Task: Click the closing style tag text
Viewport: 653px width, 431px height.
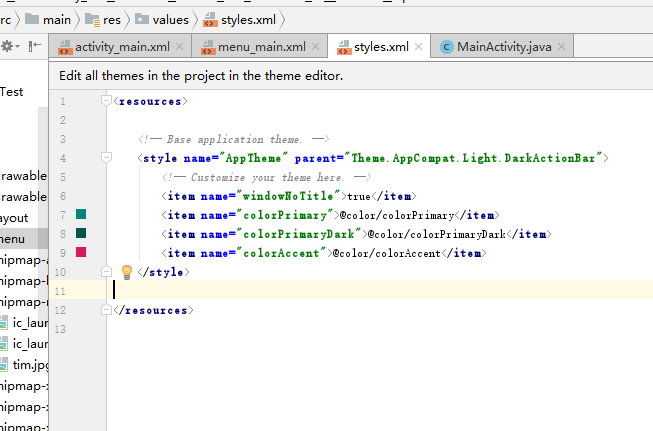Action: (163, 272)
